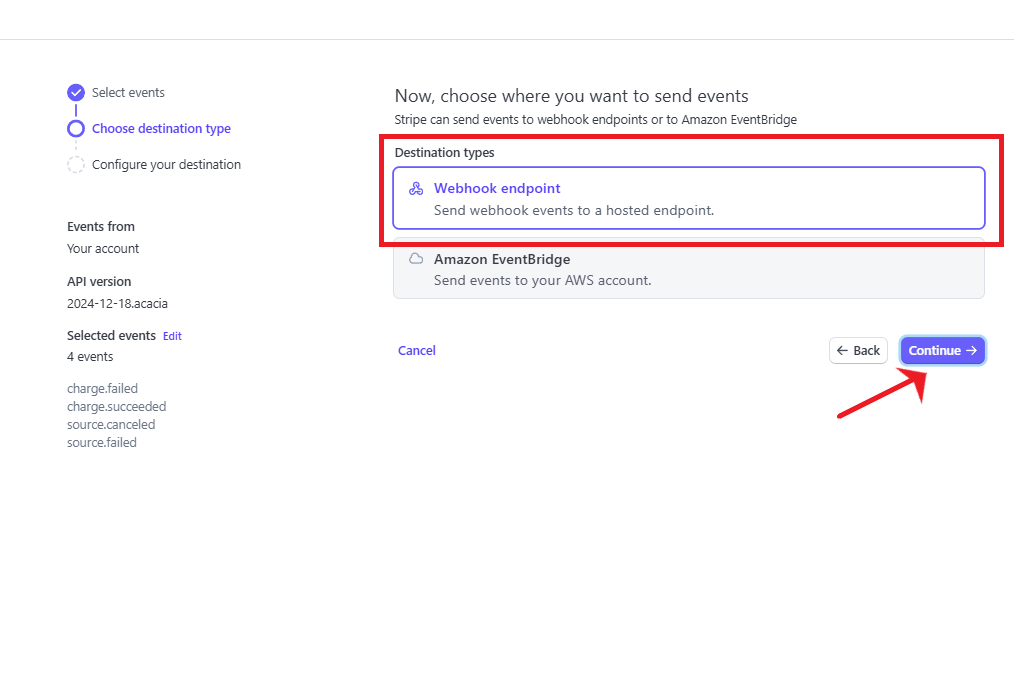Select the Webhook endpoint destination
This screenshot has width=1014, height=689.
[689, 199]
